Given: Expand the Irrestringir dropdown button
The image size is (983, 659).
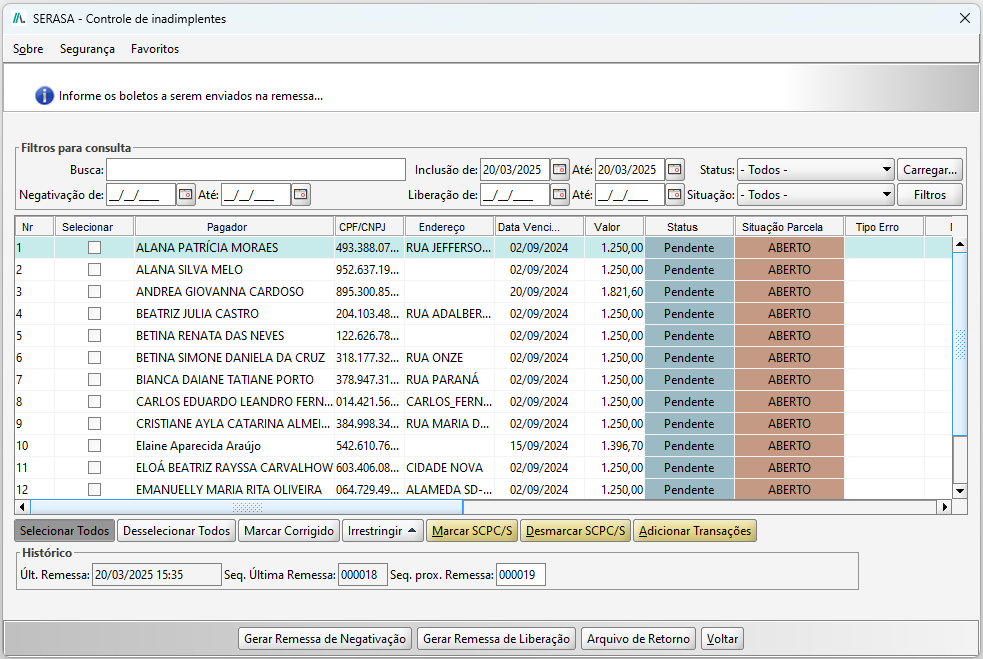Looking at the screenshot, I should [382, 530].
